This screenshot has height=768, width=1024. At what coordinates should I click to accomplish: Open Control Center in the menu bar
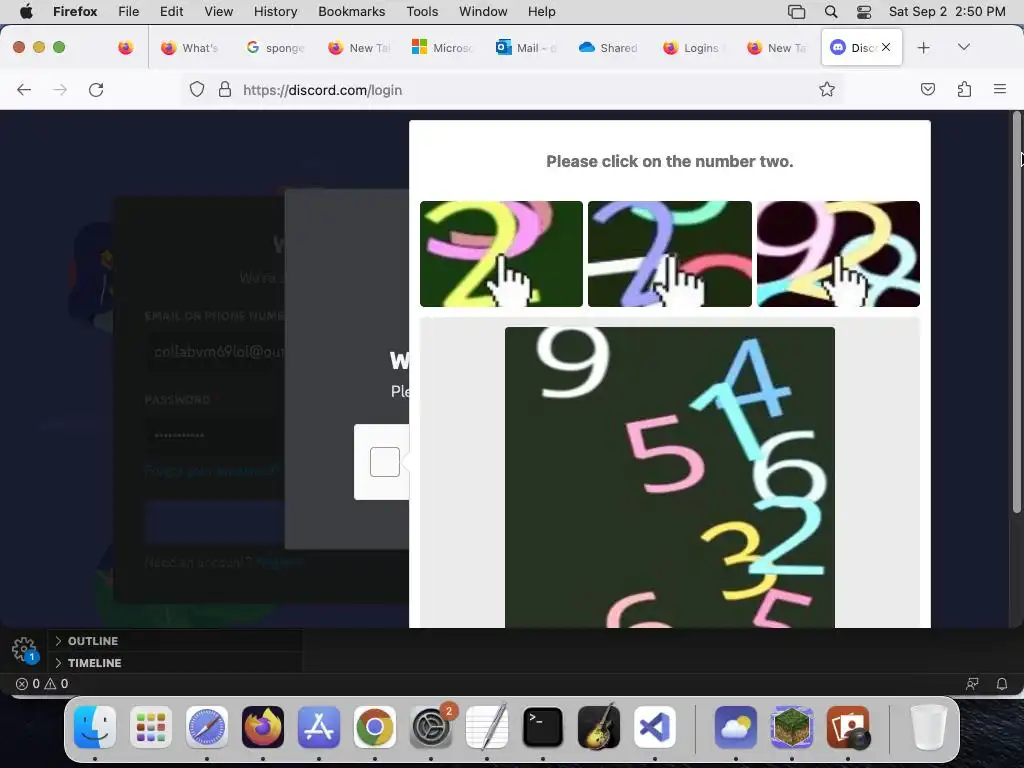(x=864, y=12)
